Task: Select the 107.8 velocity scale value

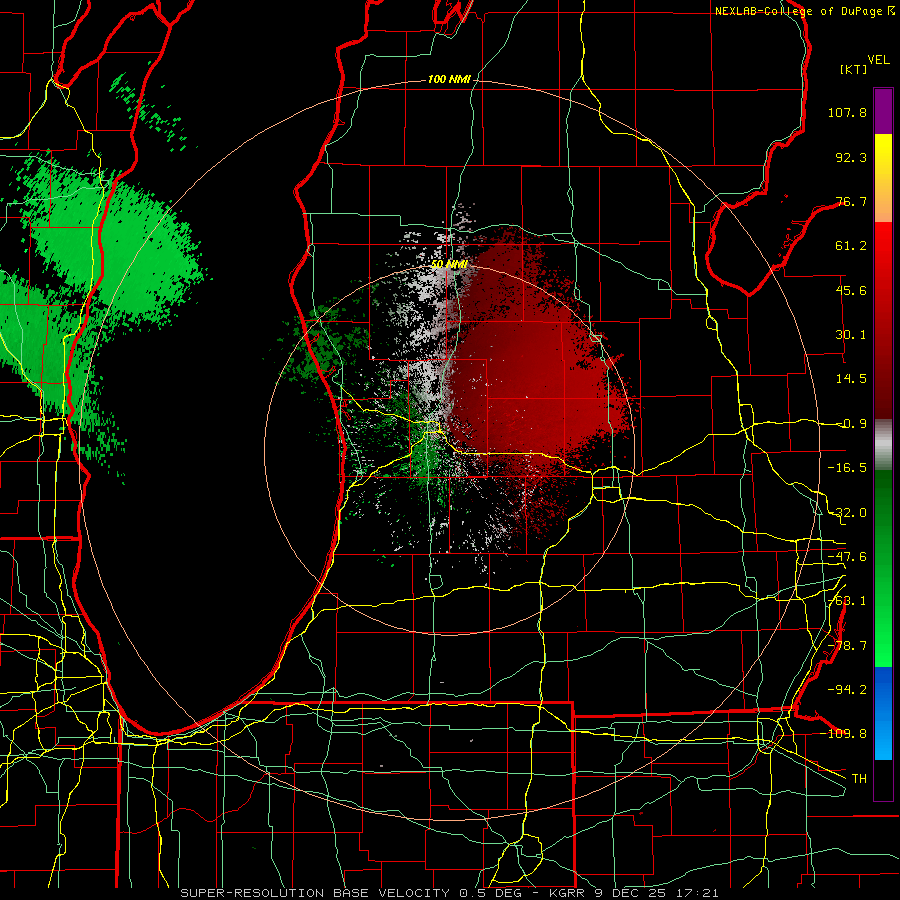Action: pyautogui.click(x=847, y=112)
